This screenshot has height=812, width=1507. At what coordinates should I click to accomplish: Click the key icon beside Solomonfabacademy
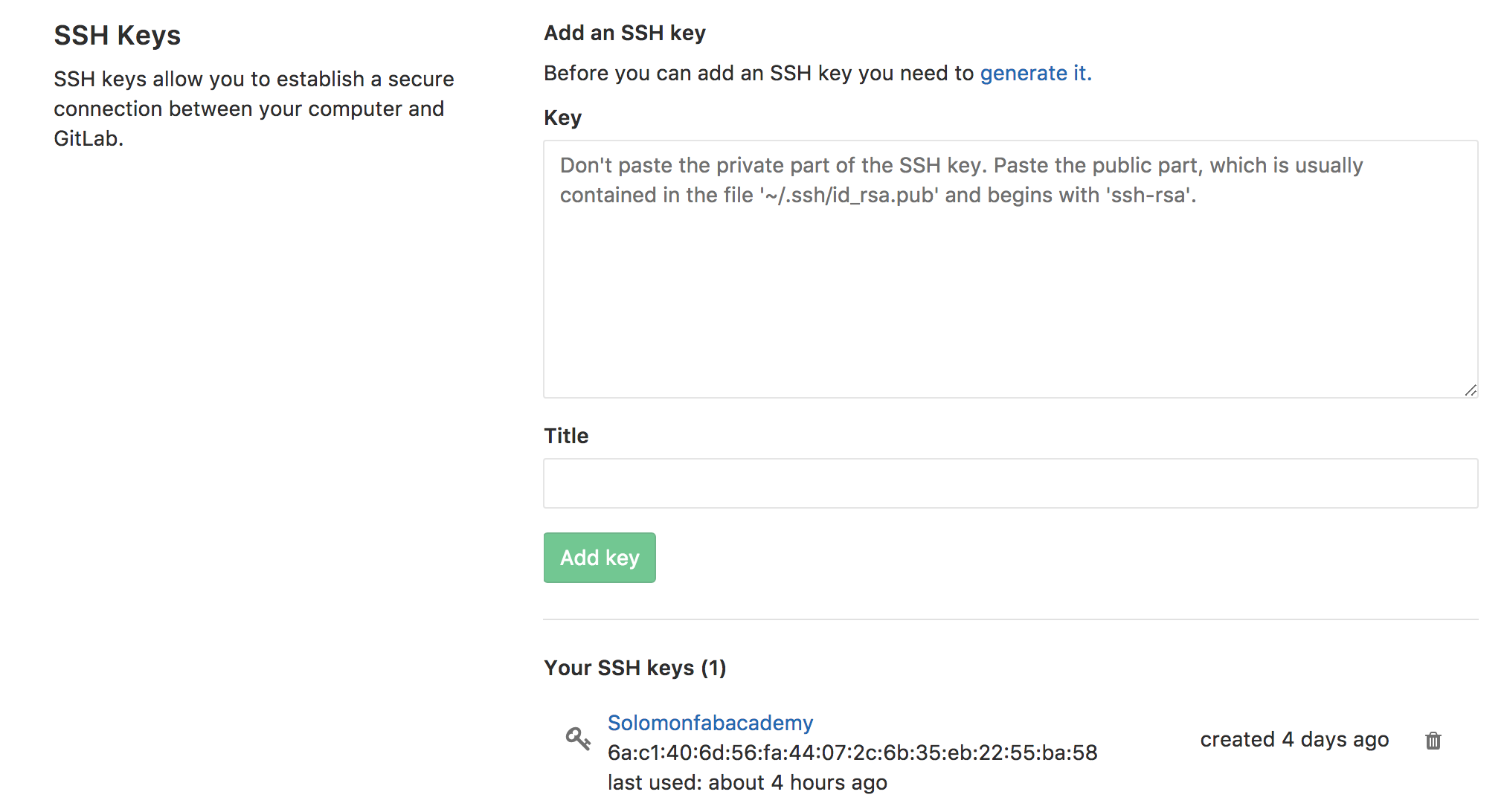578,738
